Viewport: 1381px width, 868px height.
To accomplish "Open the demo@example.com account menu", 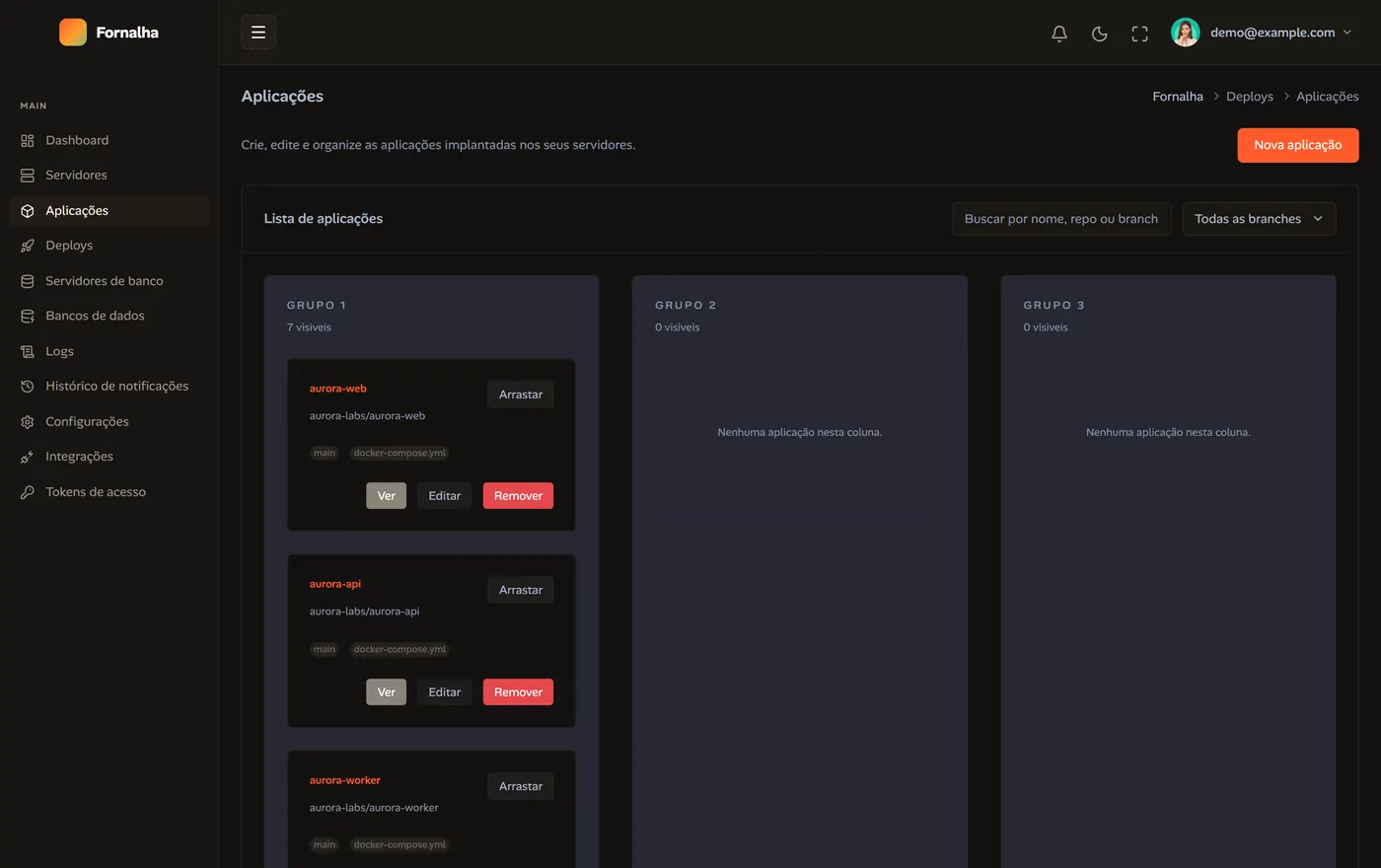I will [1262, 33].
